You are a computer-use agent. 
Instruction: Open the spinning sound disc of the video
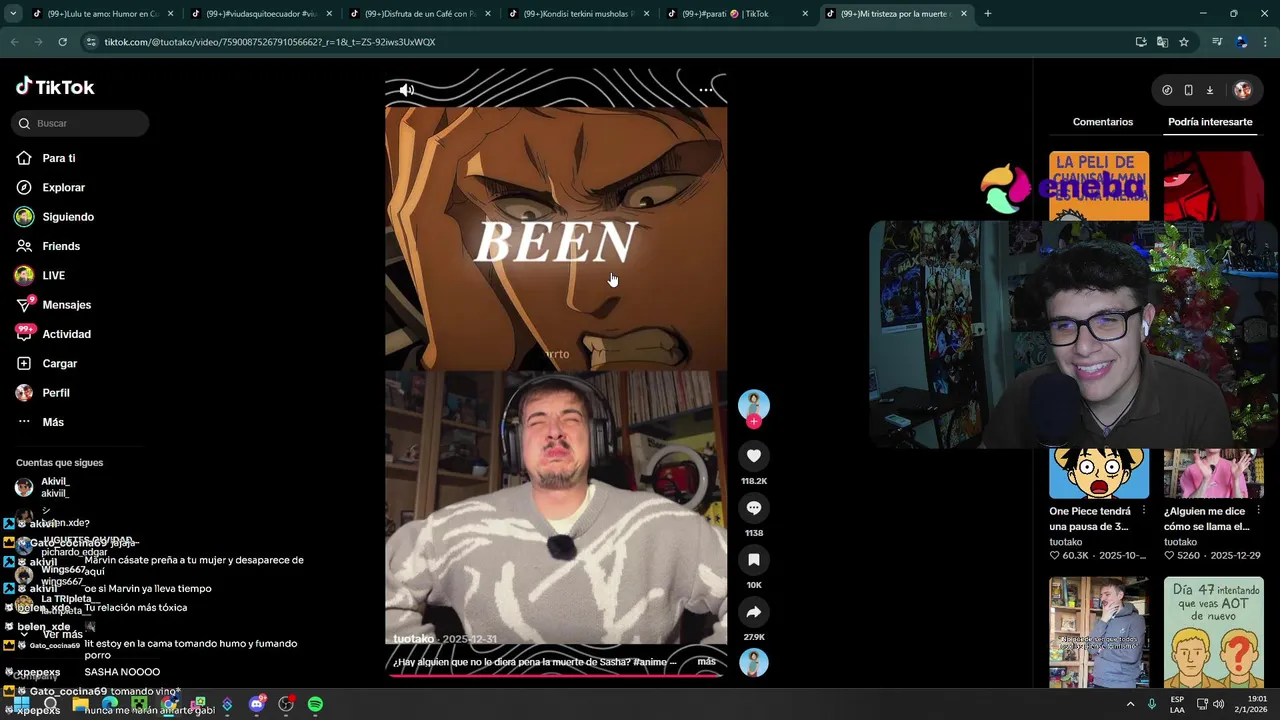754,662
